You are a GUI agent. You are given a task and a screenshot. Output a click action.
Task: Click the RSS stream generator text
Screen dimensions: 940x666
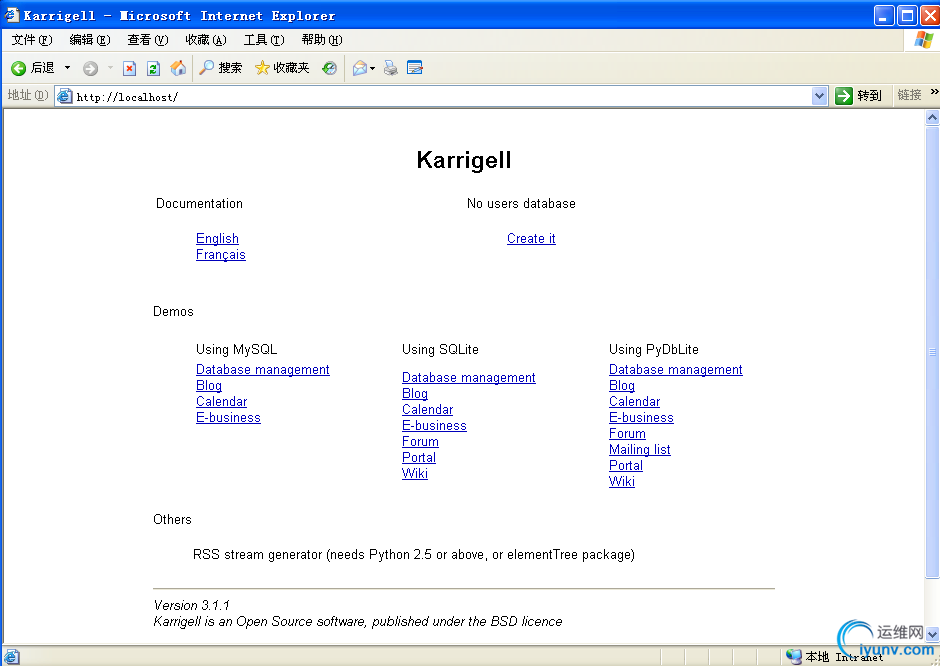point(414,555)
